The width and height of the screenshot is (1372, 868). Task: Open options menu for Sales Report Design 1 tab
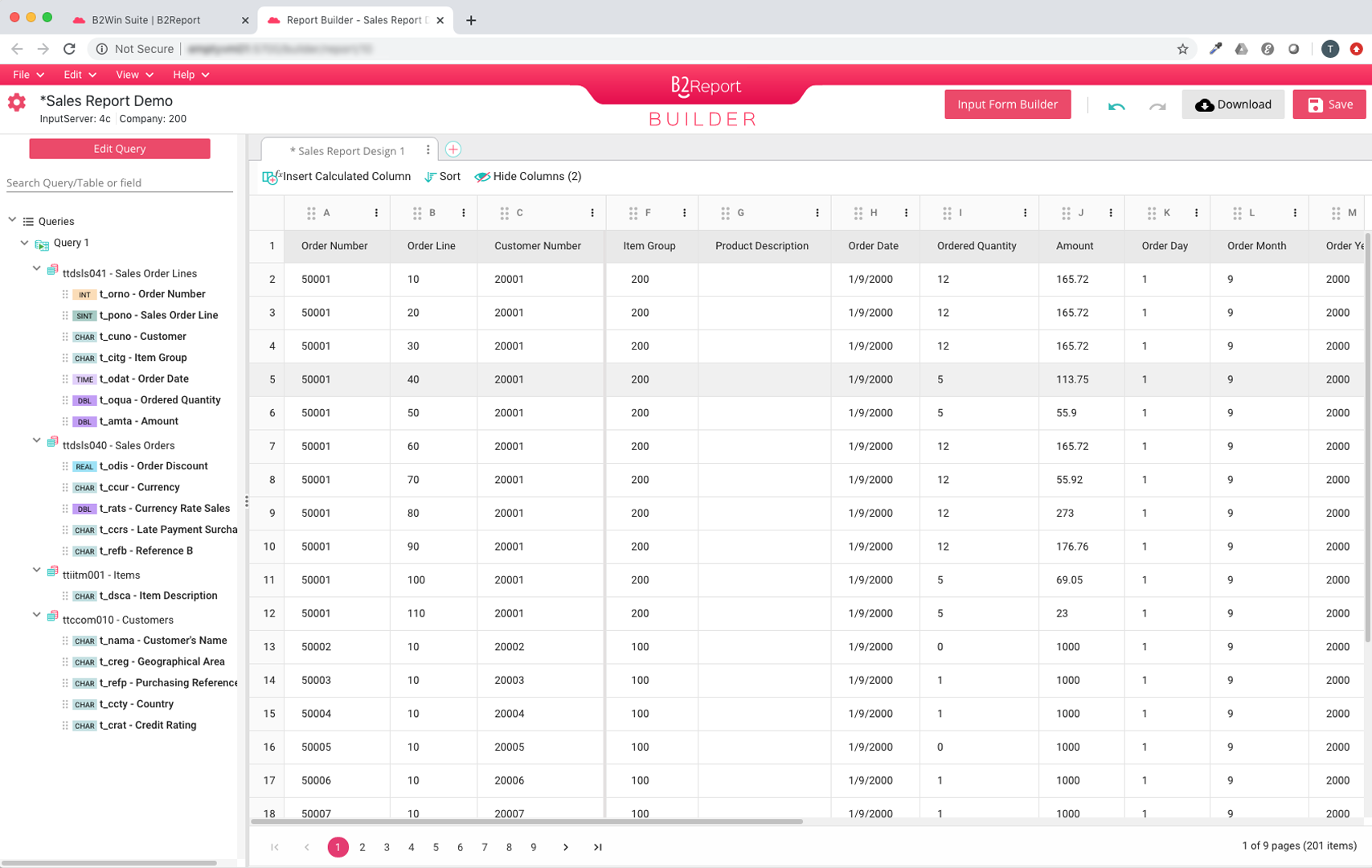(428, 150)
